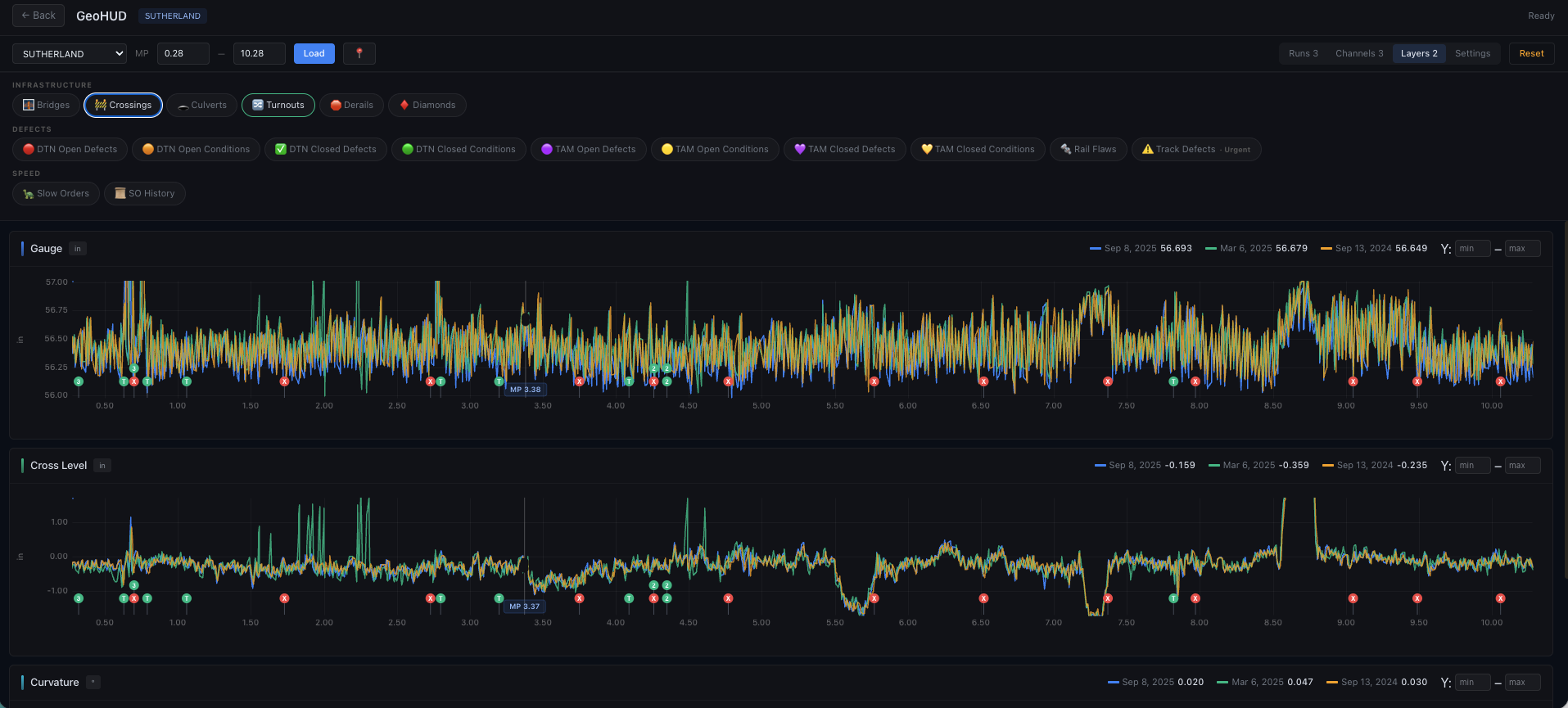Viewport: 1568px width, 708px height.
Task: Click the Reset button
Action: (1531, 53)
